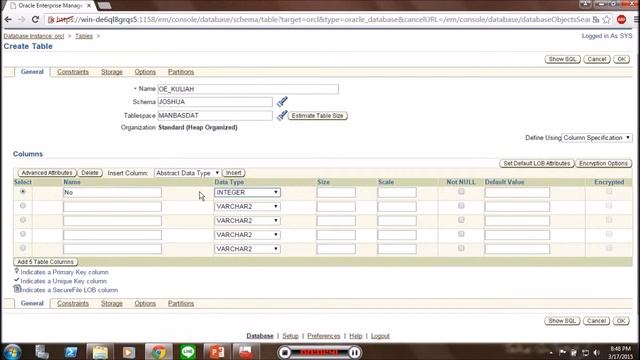Open the bottom Constraints tab
The image size is (640, 360).
point(73,304)
